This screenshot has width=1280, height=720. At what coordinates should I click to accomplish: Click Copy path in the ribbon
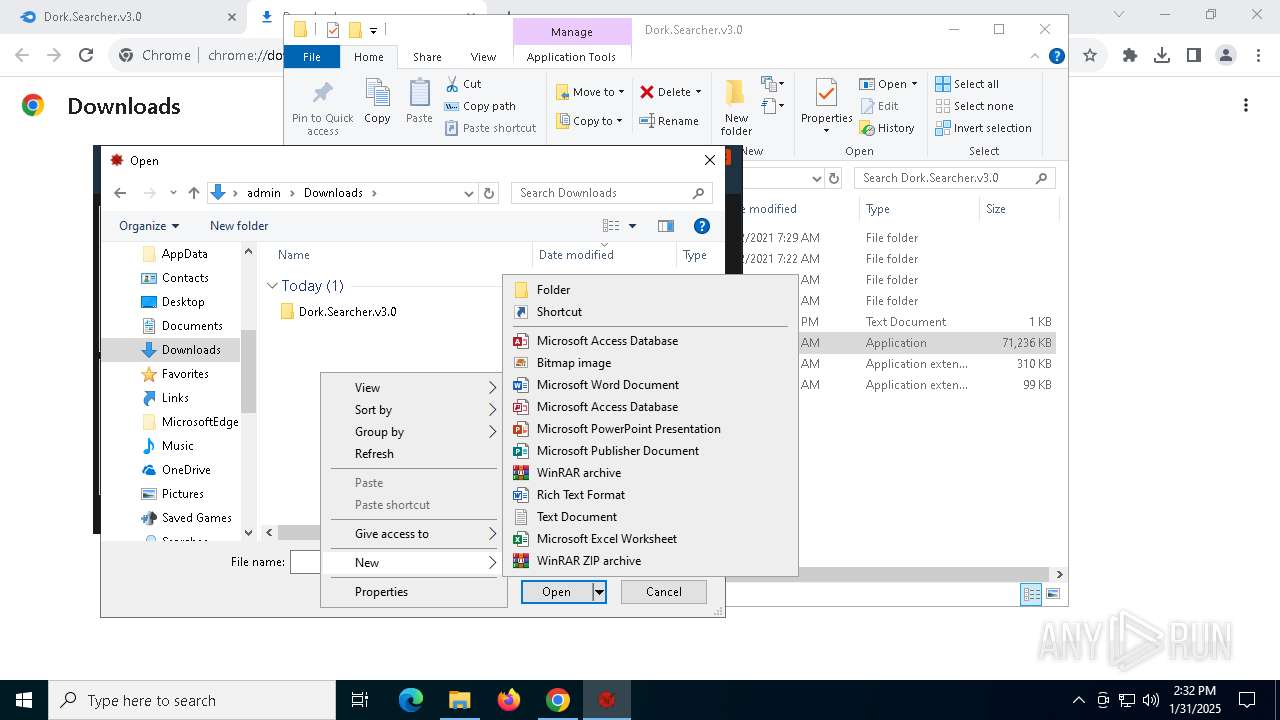pyautogui.click(x=481, y=106)
